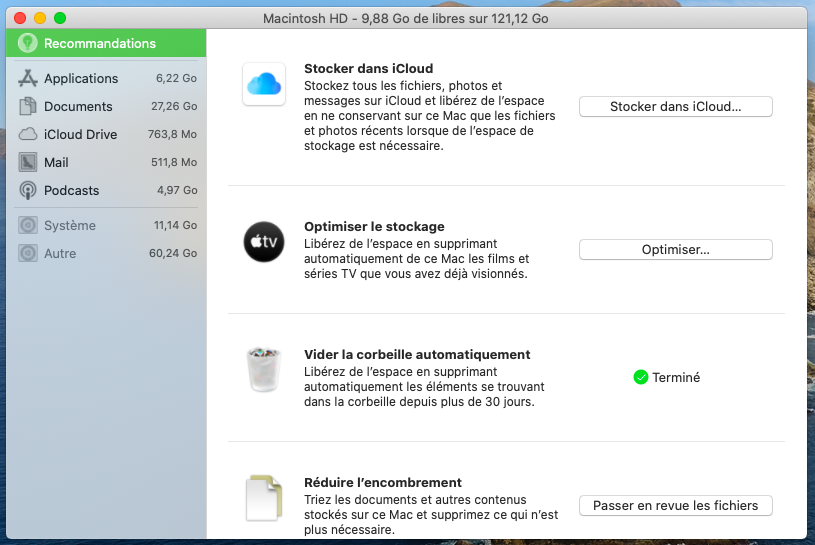Open the iCloud Drive category

[x=106, y=135]
